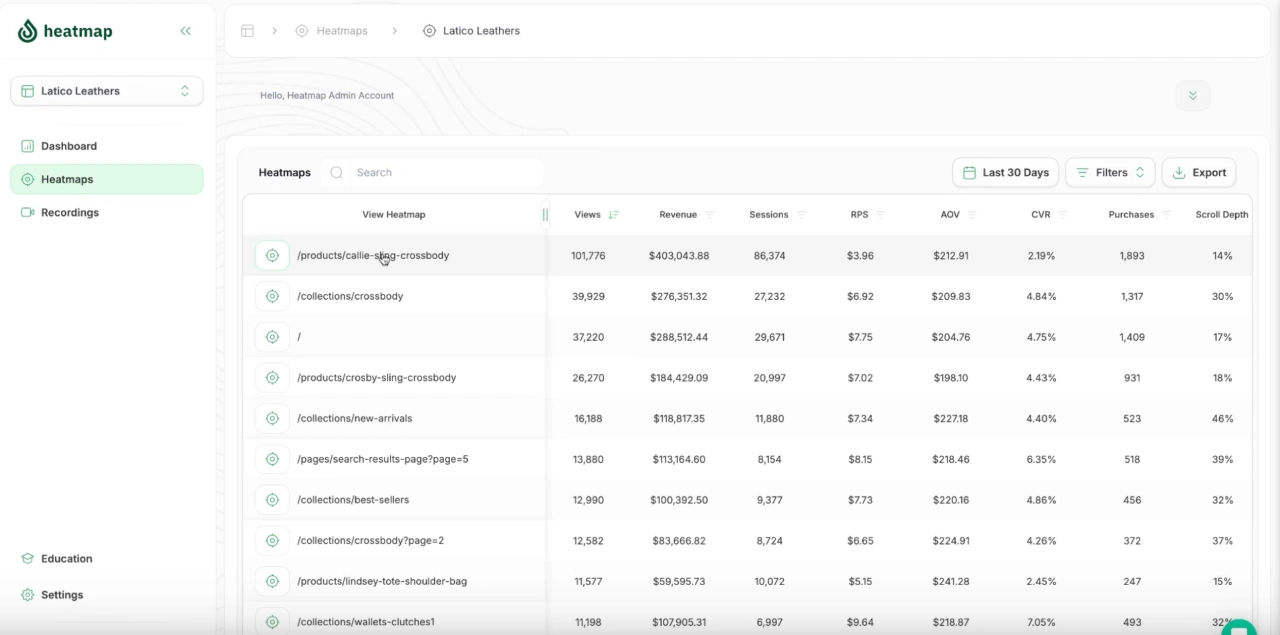Export the heatmaps table
1280x635 pixels.
click(x=1199, y=173)
